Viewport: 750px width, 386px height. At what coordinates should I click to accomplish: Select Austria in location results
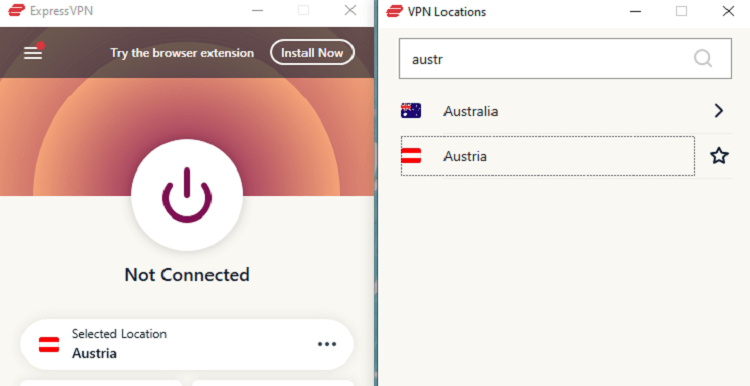548,156
